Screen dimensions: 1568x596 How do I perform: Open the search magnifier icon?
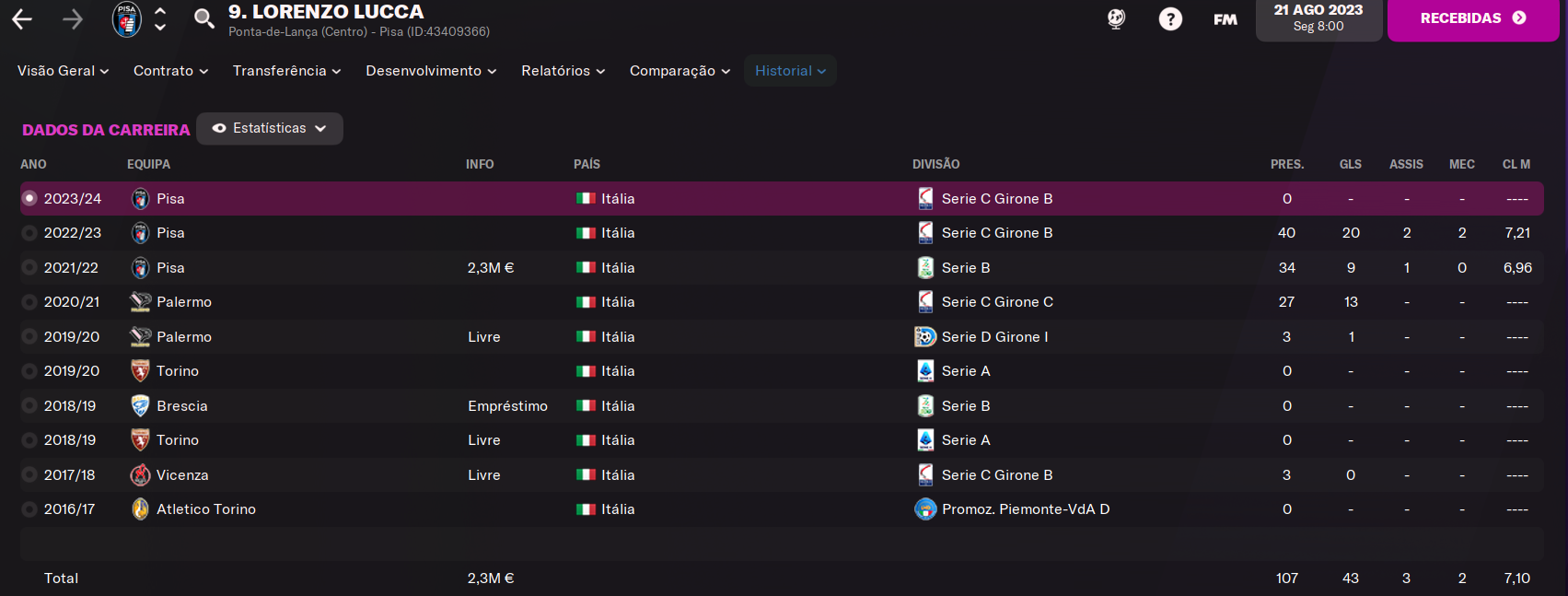tap(204, 18)
